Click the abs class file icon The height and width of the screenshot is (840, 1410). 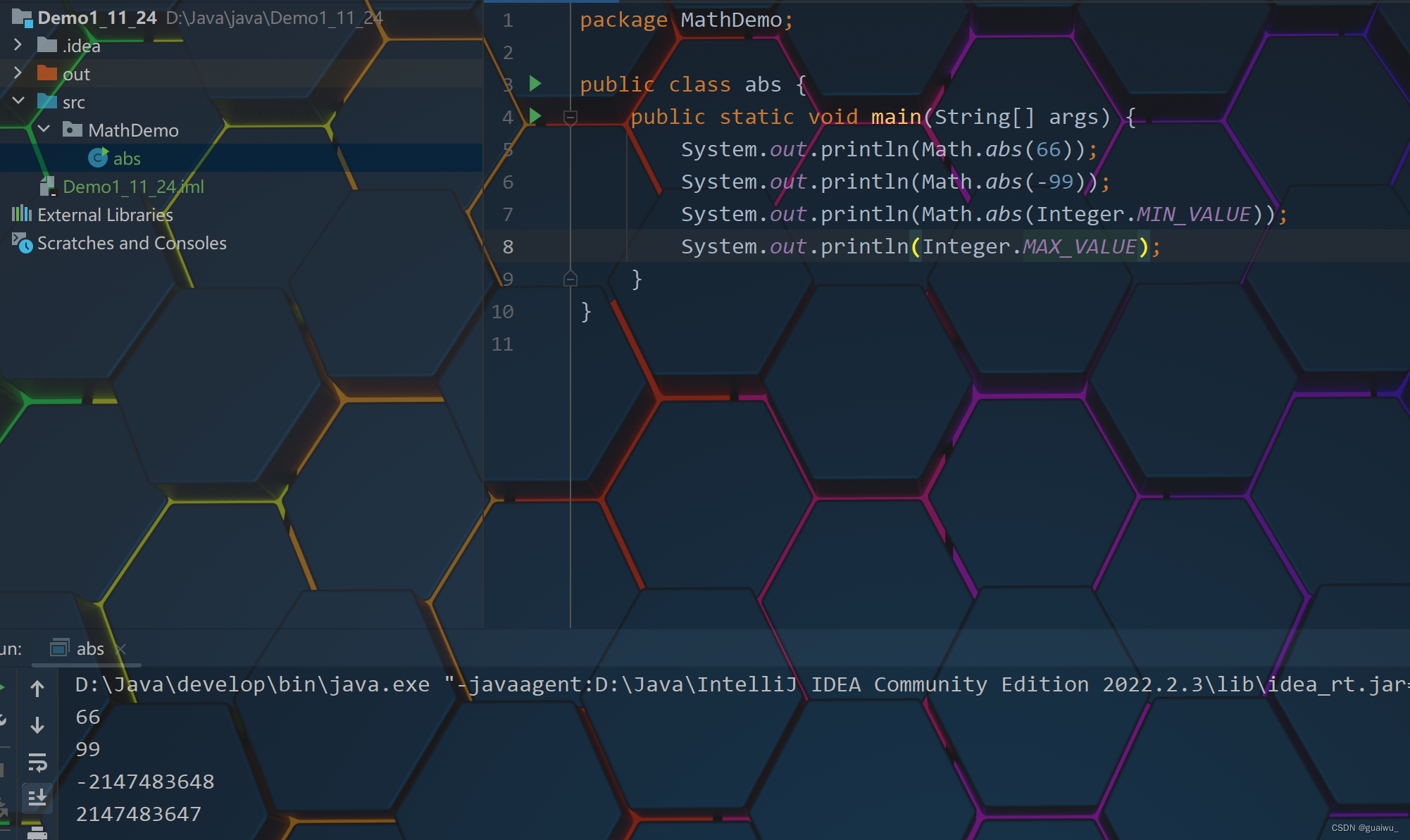[98, 158]
